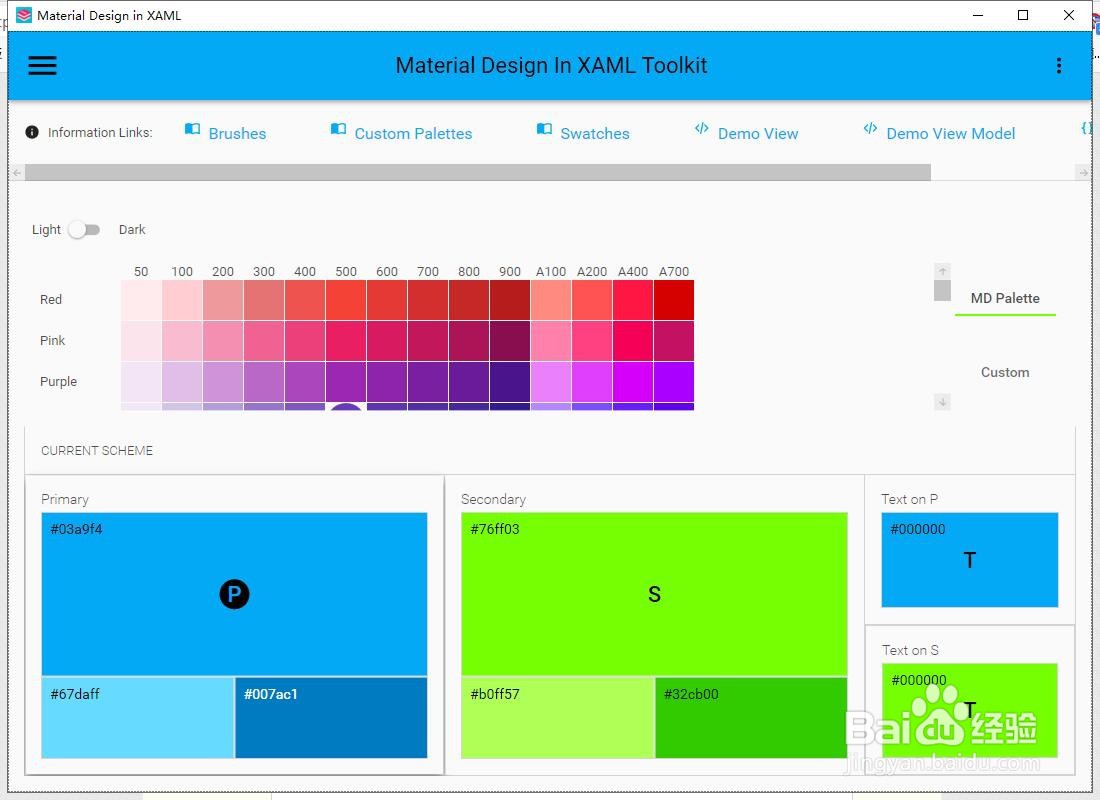The width and height of the screenshot is (1100, 800).
Task: Select the Primary color block #03a9f4
Action: (x=234, y=594)
